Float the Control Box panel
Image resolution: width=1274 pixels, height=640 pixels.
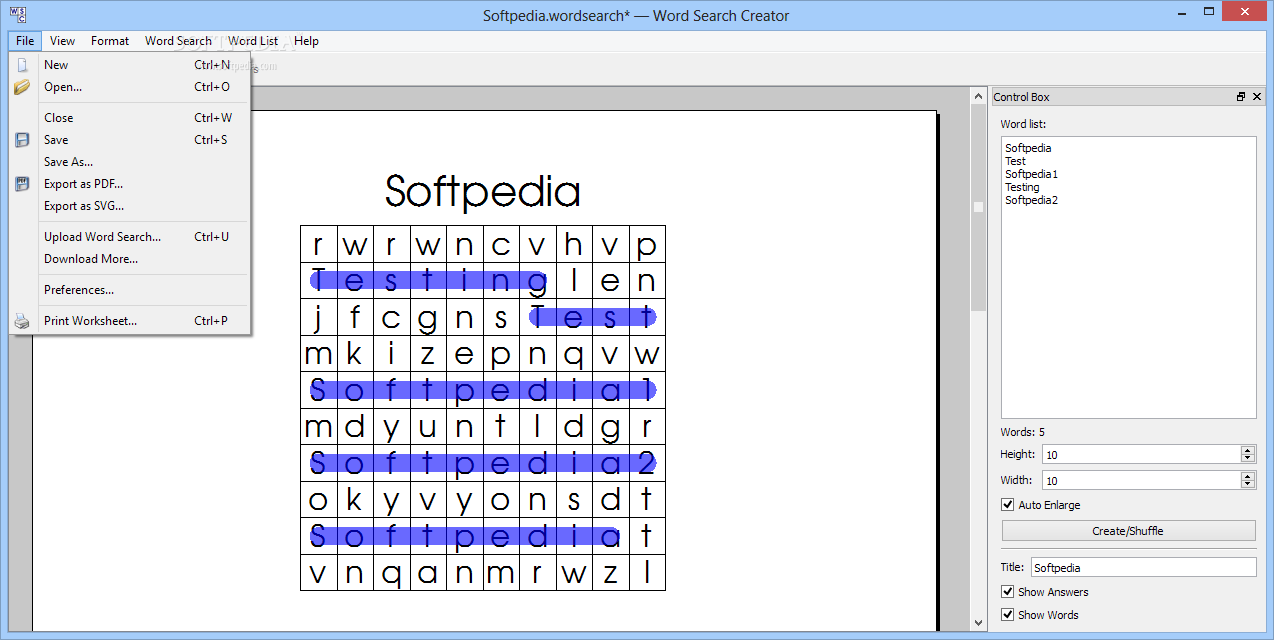(1241, 97)
